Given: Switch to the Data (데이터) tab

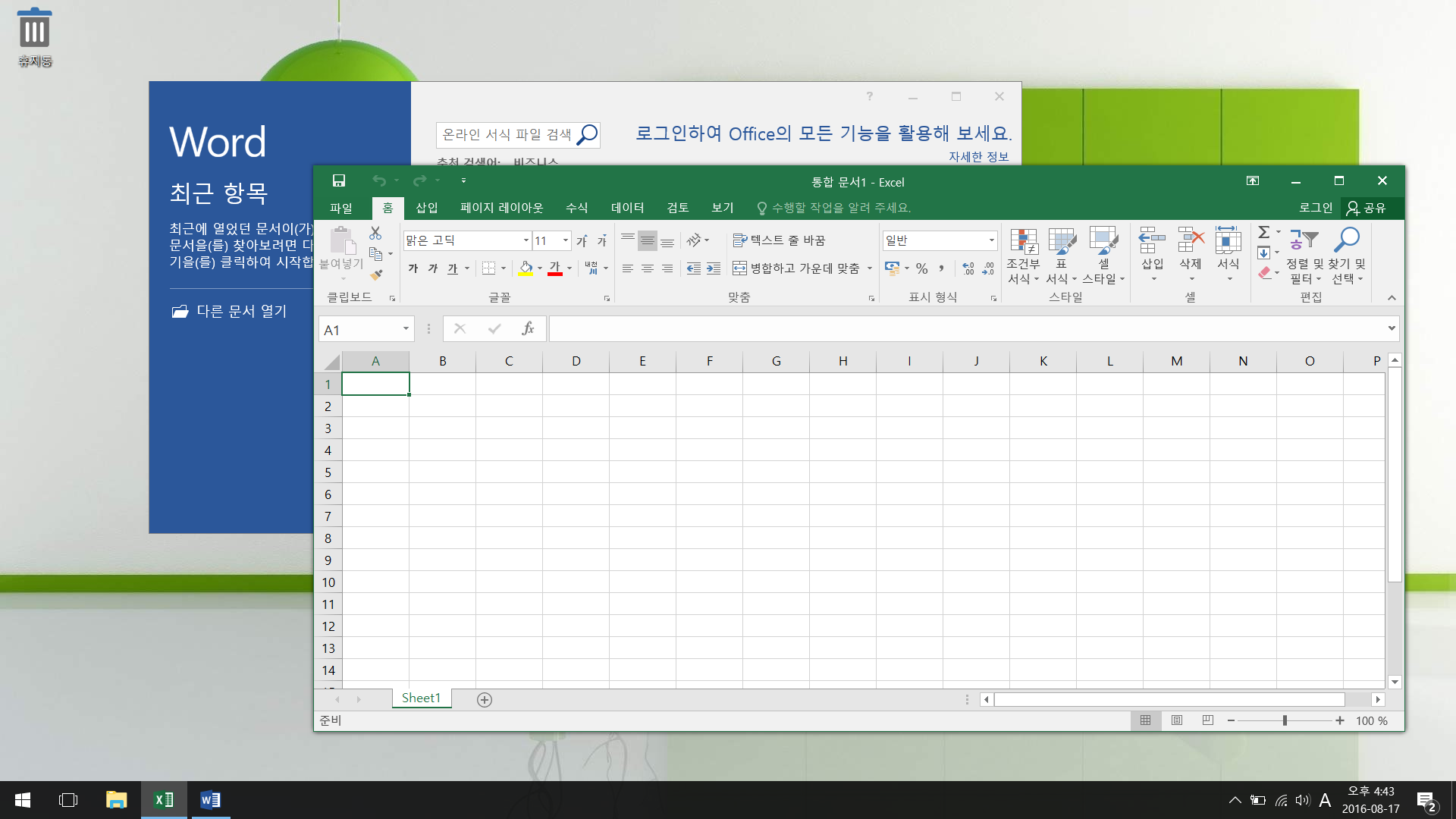Looking at the screenshot, I should pyautogui.click(x=628, y=208).
